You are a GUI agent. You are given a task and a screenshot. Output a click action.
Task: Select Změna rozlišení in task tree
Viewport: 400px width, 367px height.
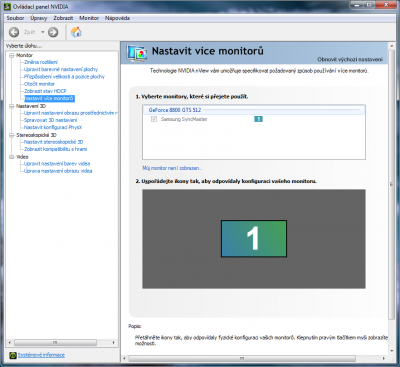pyautogui.click(x=41, y=62)
